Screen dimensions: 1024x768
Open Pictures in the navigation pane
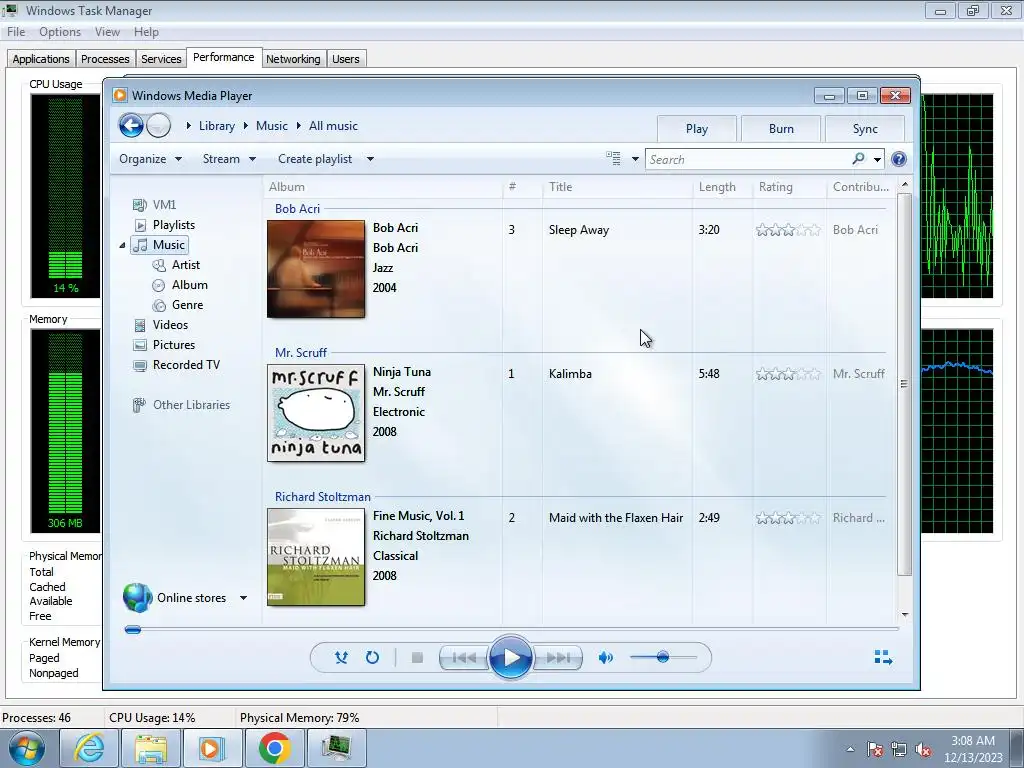174,345
